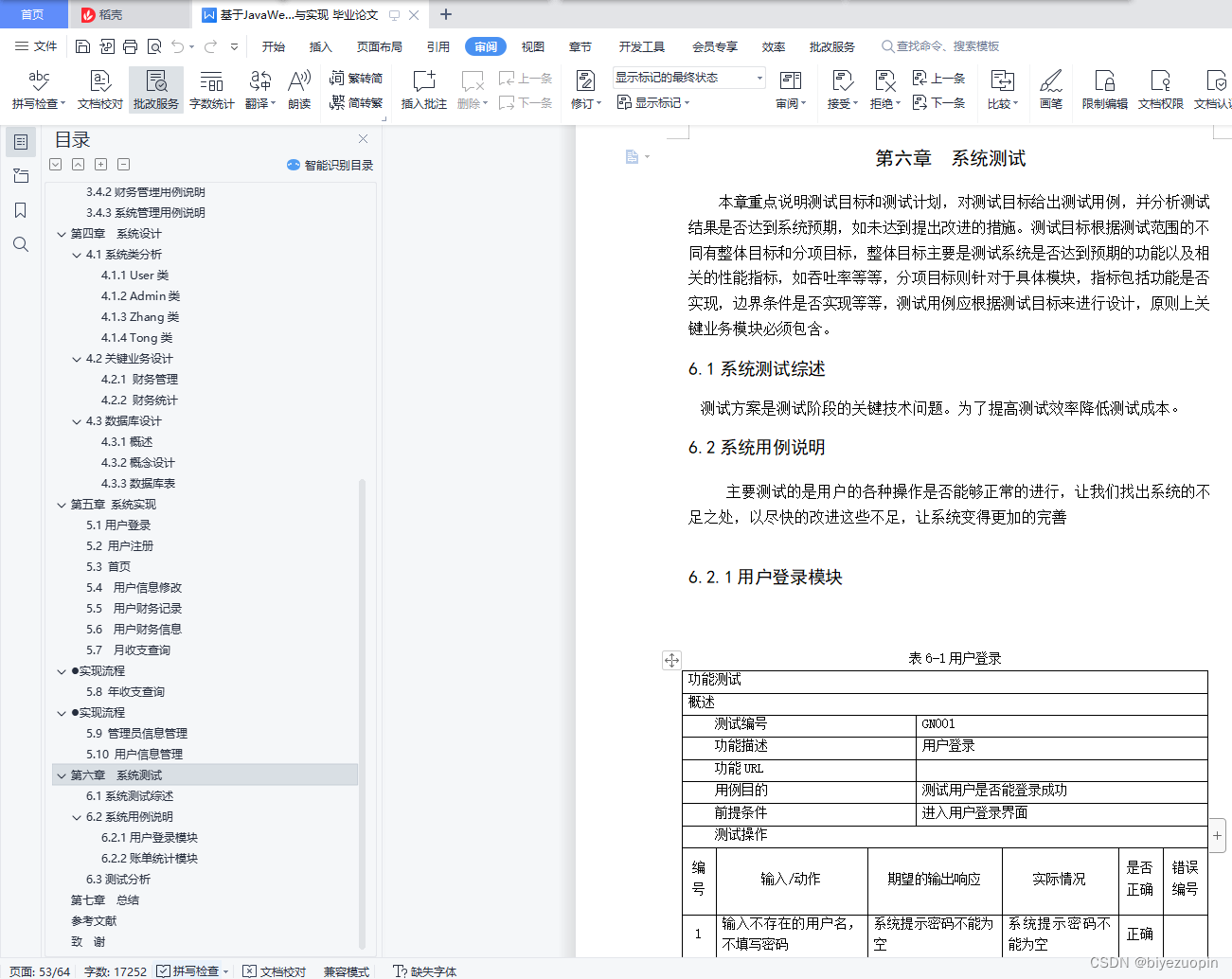The image size is (1232, 979).
Task: Click 文档校对 in status bar
Action: (275, 970)
